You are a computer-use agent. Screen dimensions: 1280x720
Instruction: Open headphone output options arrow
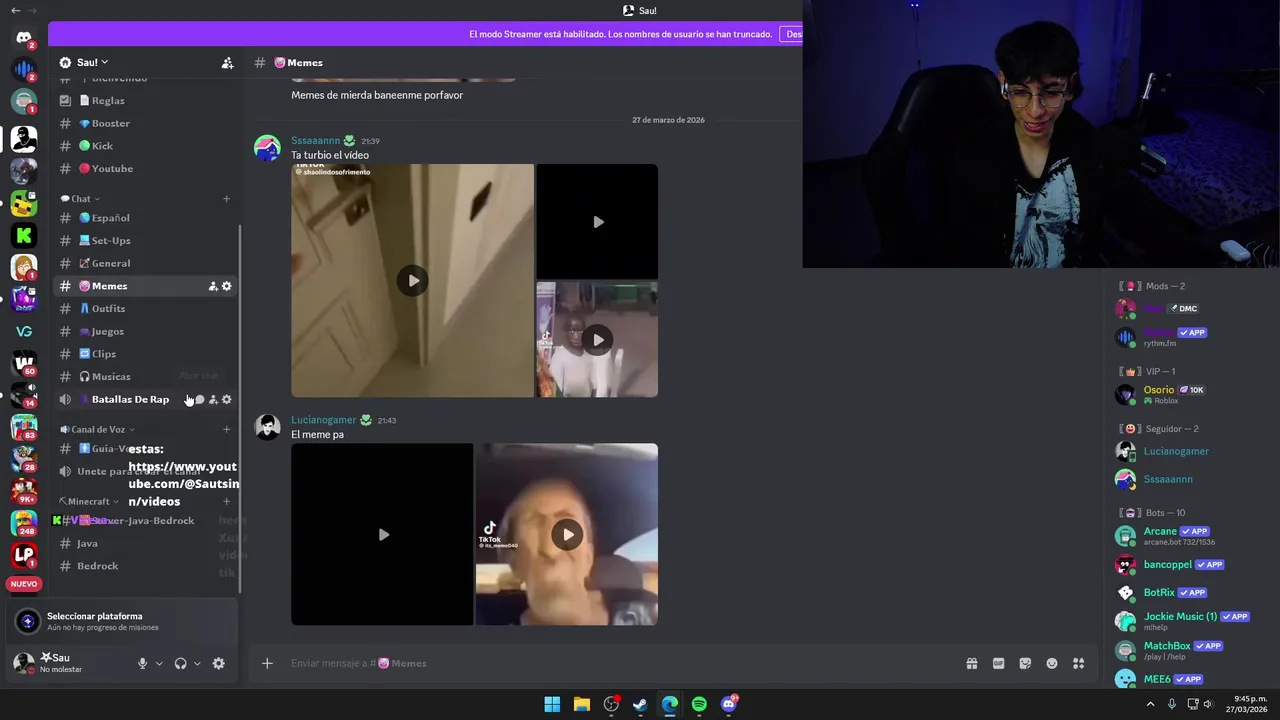[x=197, y=663]
